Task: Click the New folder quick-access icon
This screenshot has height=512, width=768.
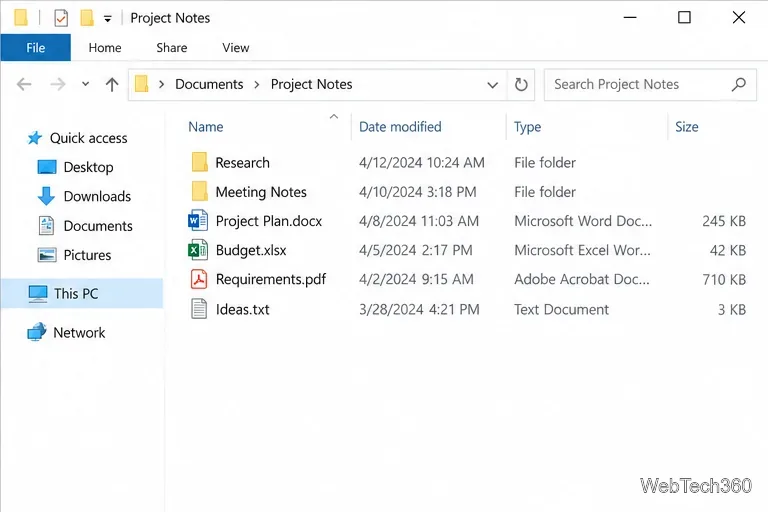Action: (x=87, y=18)
